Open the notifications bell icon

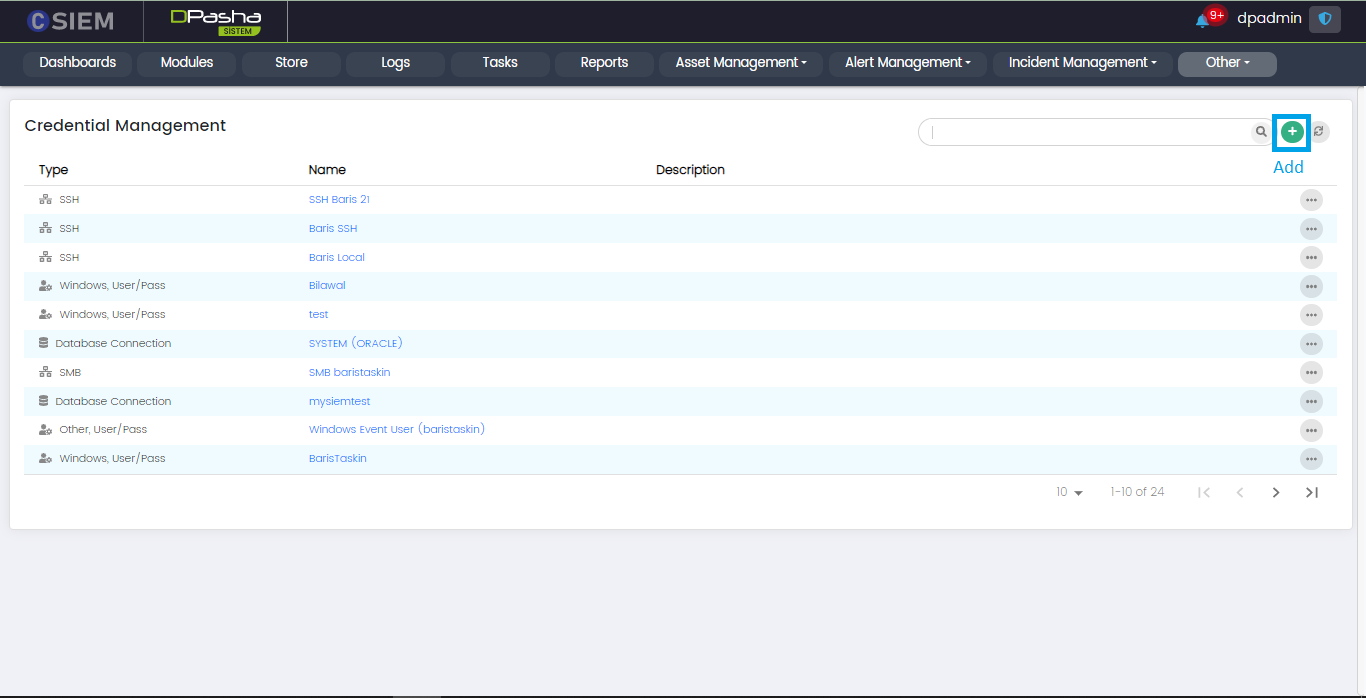click(x=1202, y=20)
